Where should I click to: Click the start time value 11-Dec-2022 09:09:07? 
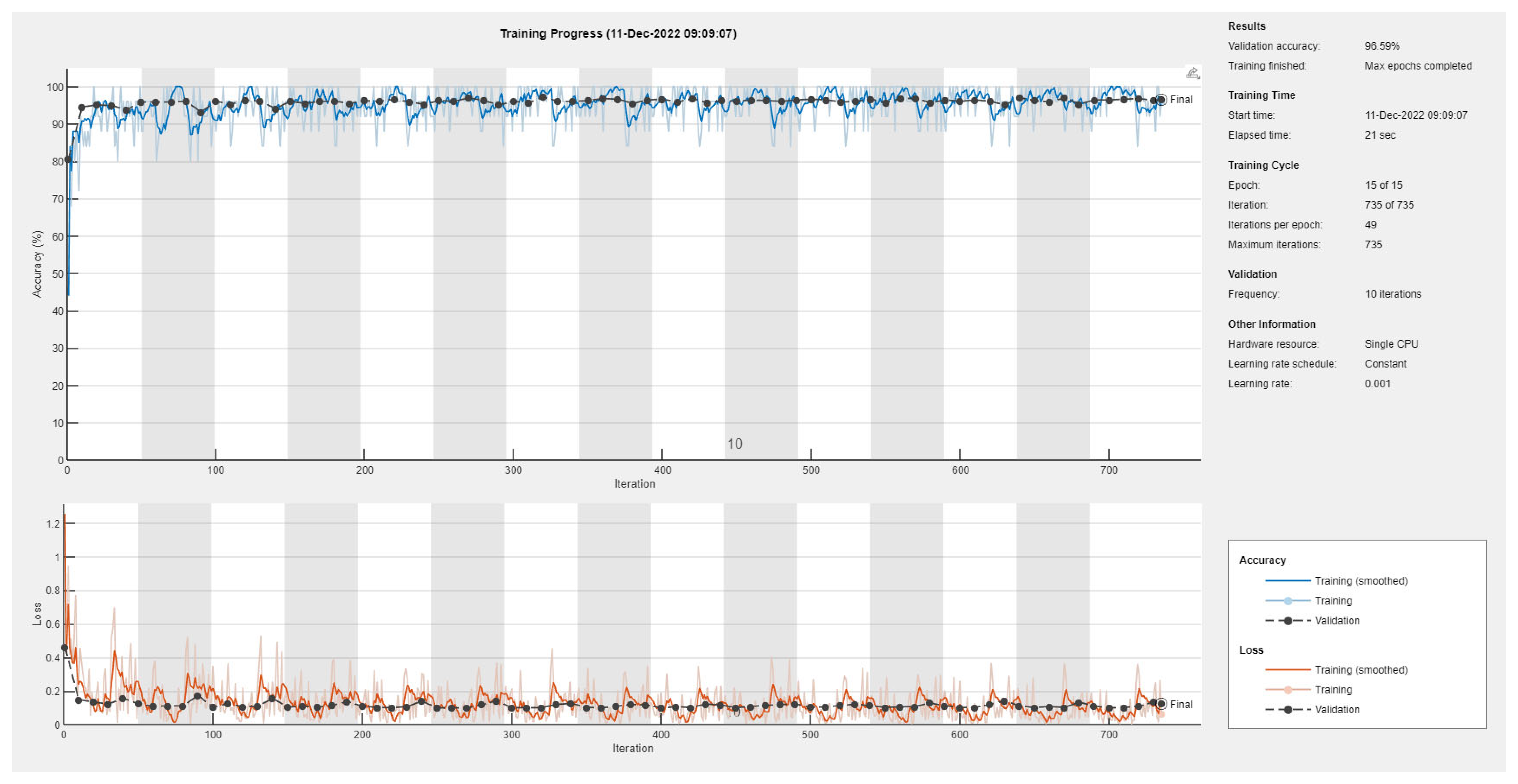[1415, 115]
